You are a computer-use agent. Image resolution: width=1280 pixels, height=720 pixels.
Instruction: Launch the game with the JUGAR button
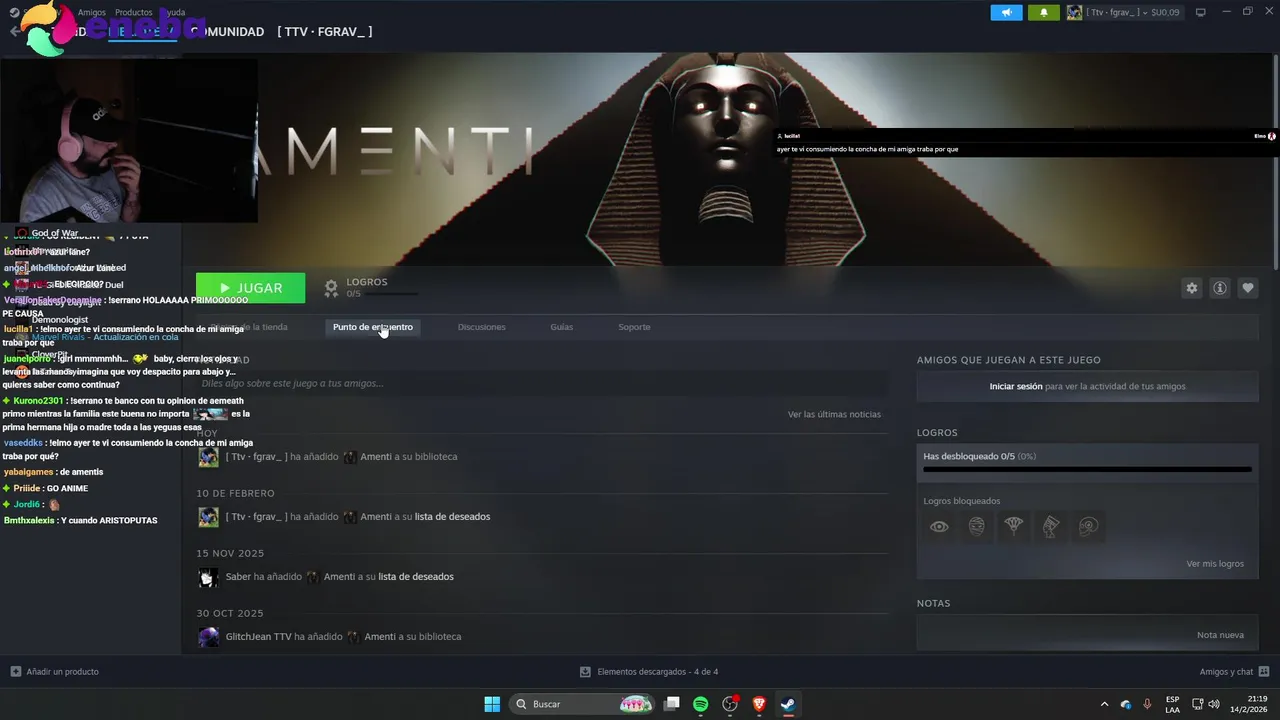(250, 288)
